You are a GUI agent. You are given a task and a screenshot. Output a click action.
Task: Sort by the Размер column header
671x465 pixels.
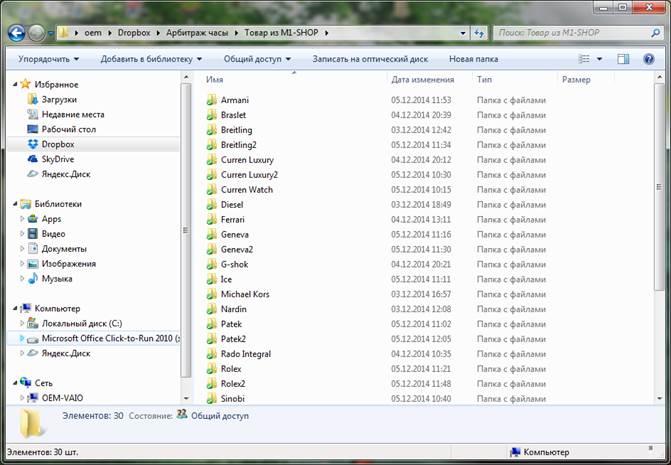coord(586,80)
